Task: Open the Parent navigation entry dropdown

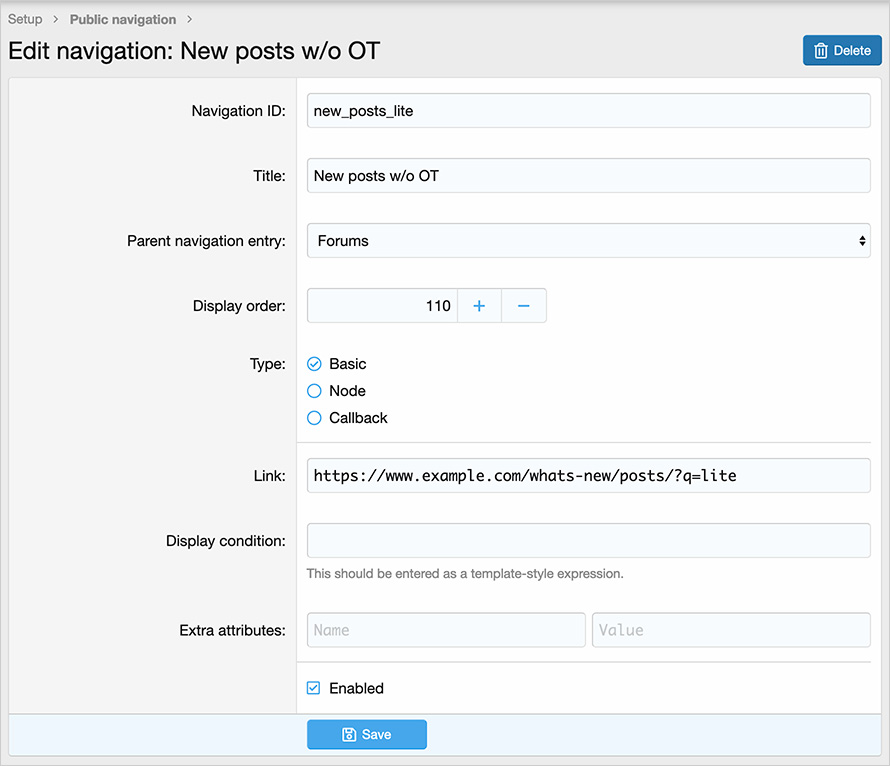Action: [588, 241]
